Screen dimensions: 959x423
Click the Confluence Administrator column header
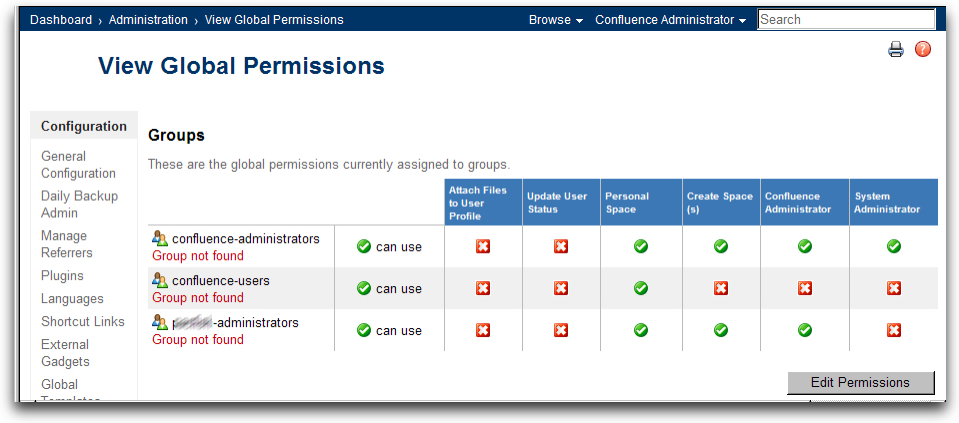coord(805,203)
